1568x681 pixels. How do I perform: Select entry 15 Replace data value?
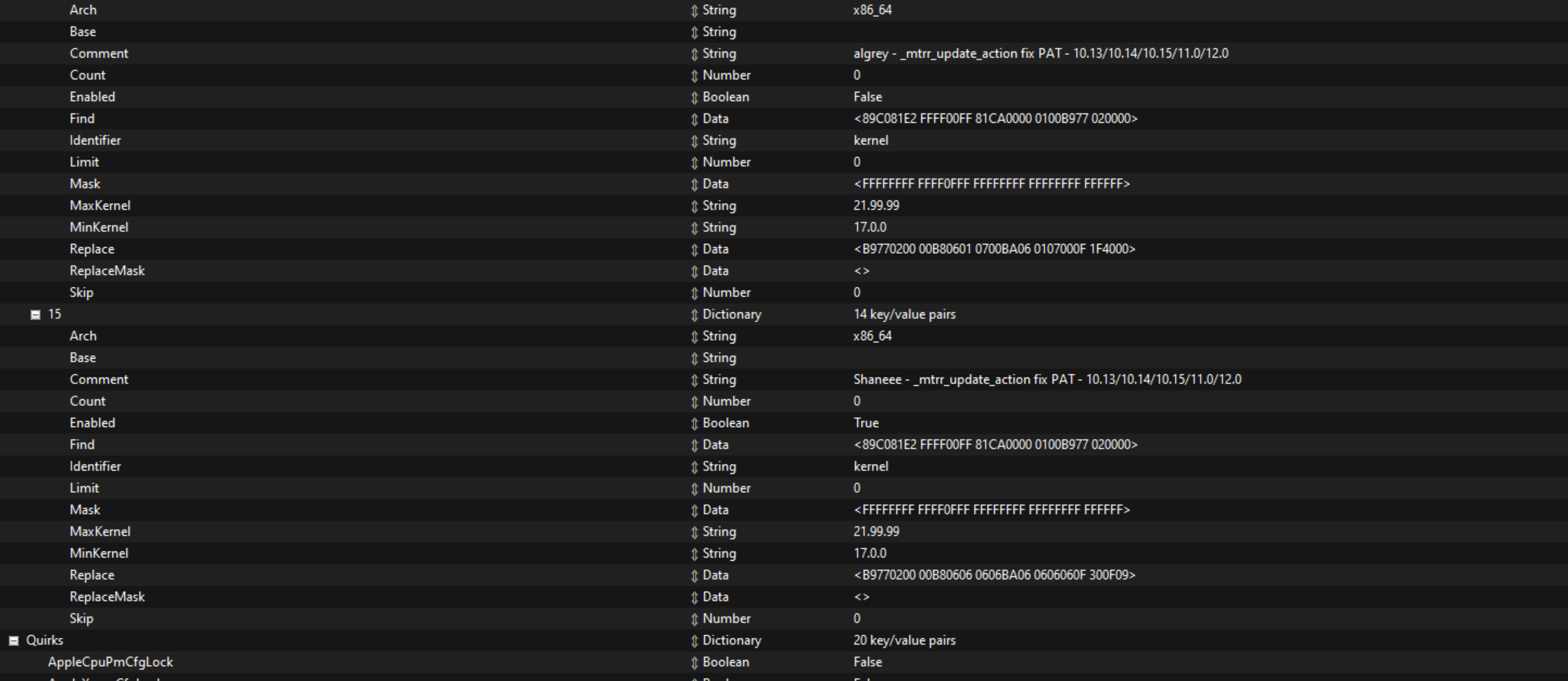click(x=994, y=575)
